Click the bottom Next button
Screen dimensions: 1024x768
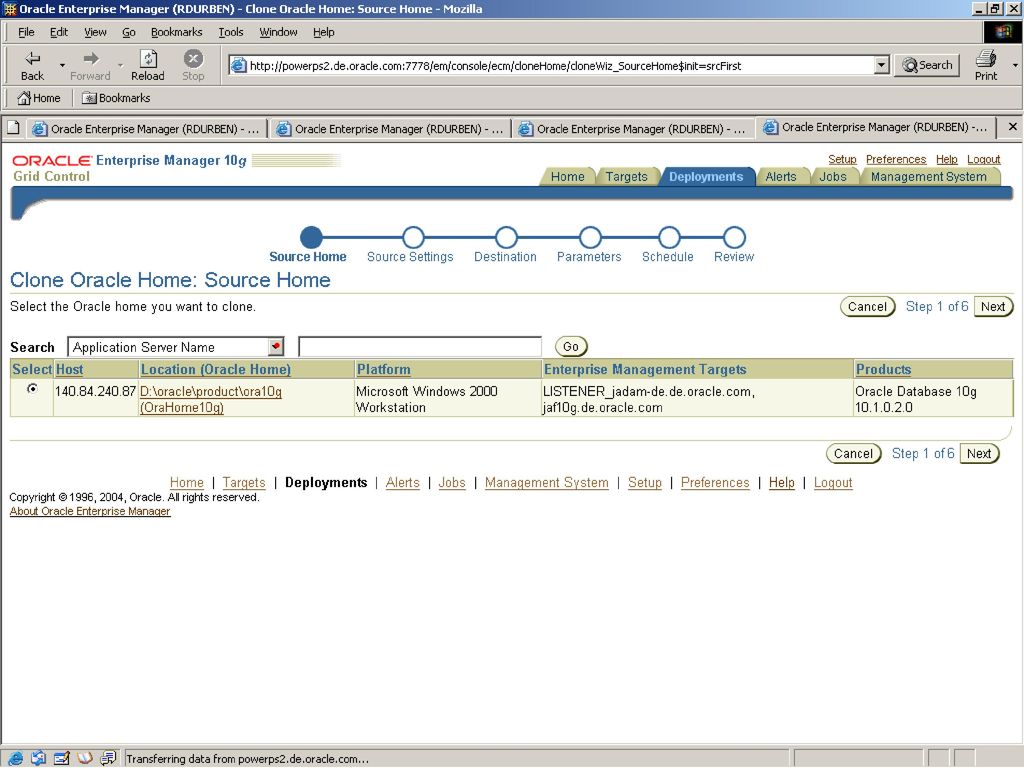[x=979, y=453]
